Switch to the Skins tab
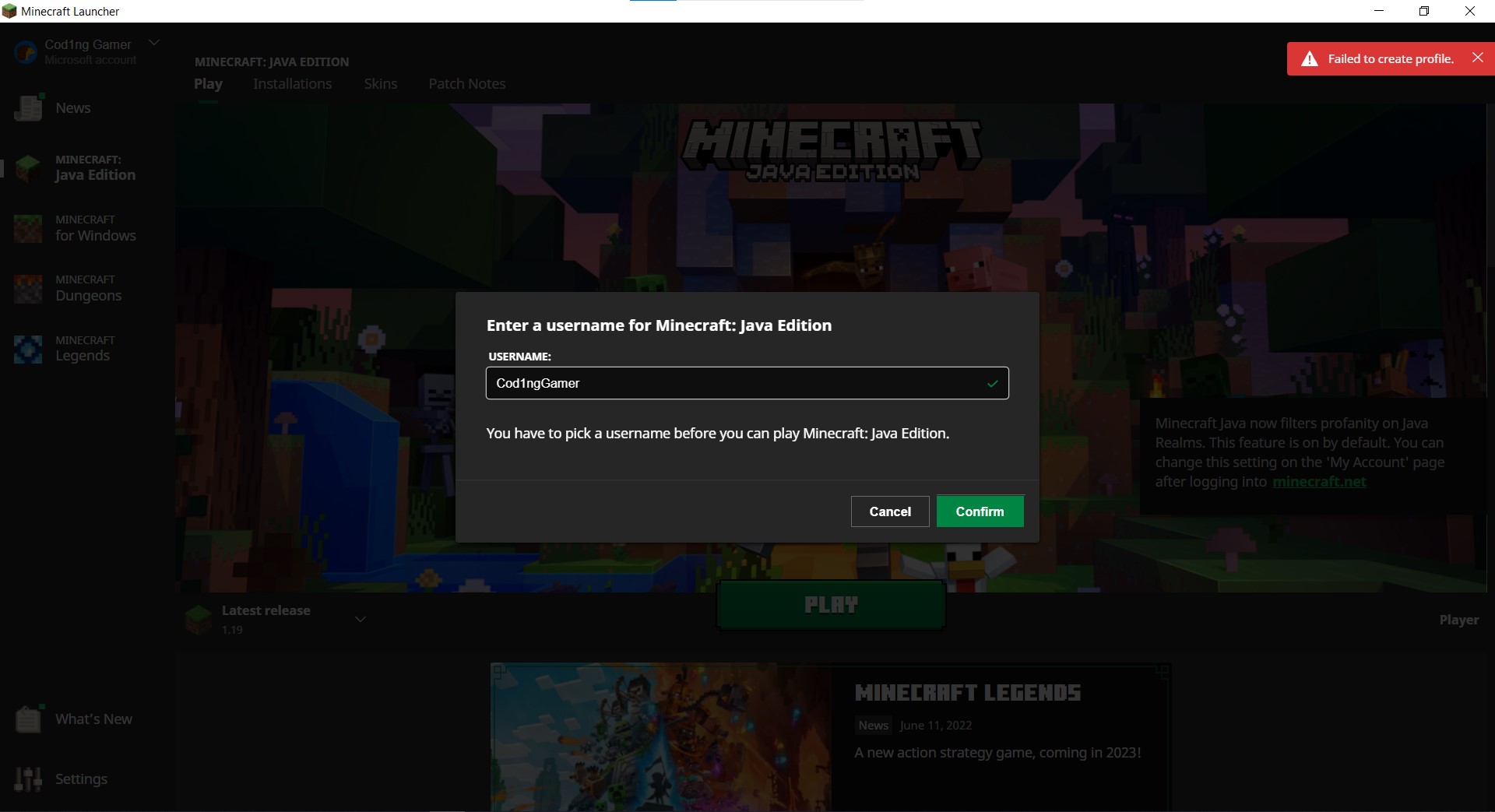The image size is (1495, 812). (x=381, y=83)
